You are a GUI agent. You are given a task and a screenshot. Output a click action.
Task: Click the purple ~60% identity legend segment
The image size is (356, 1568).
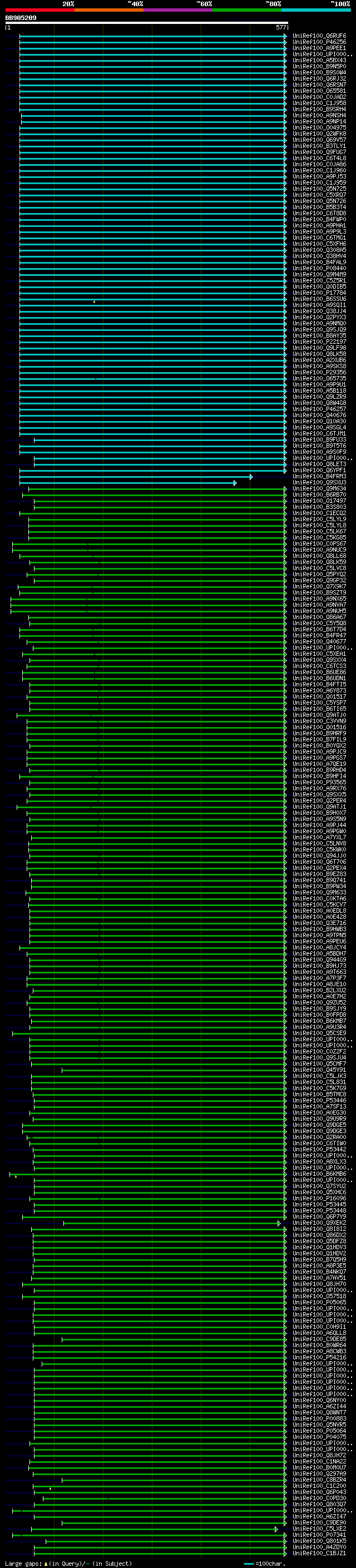179,10
